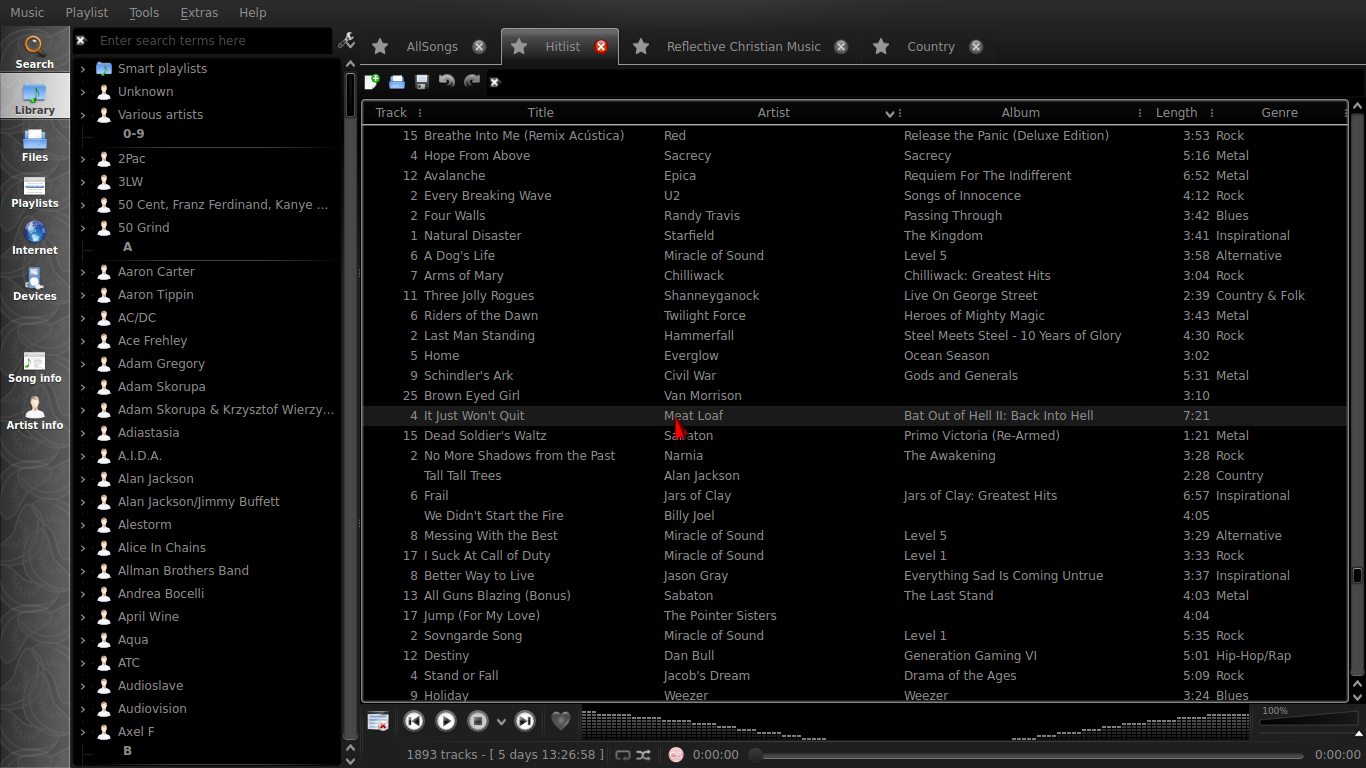
Task: Sort playlist by the Title column header
Action: [x=540, y=113]
